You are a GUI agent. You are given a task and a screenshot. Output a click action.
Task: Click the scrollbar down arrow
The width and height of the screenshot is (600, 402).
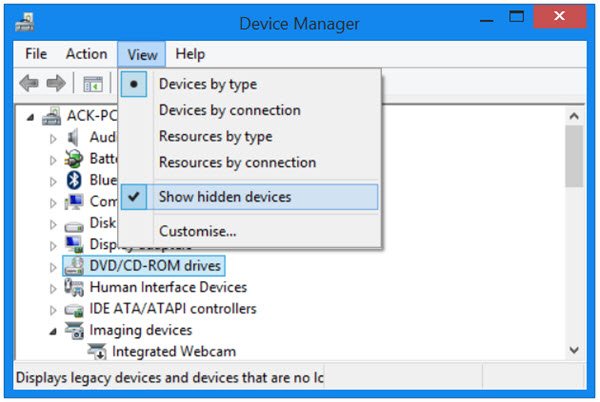click(x=573, y=350)
